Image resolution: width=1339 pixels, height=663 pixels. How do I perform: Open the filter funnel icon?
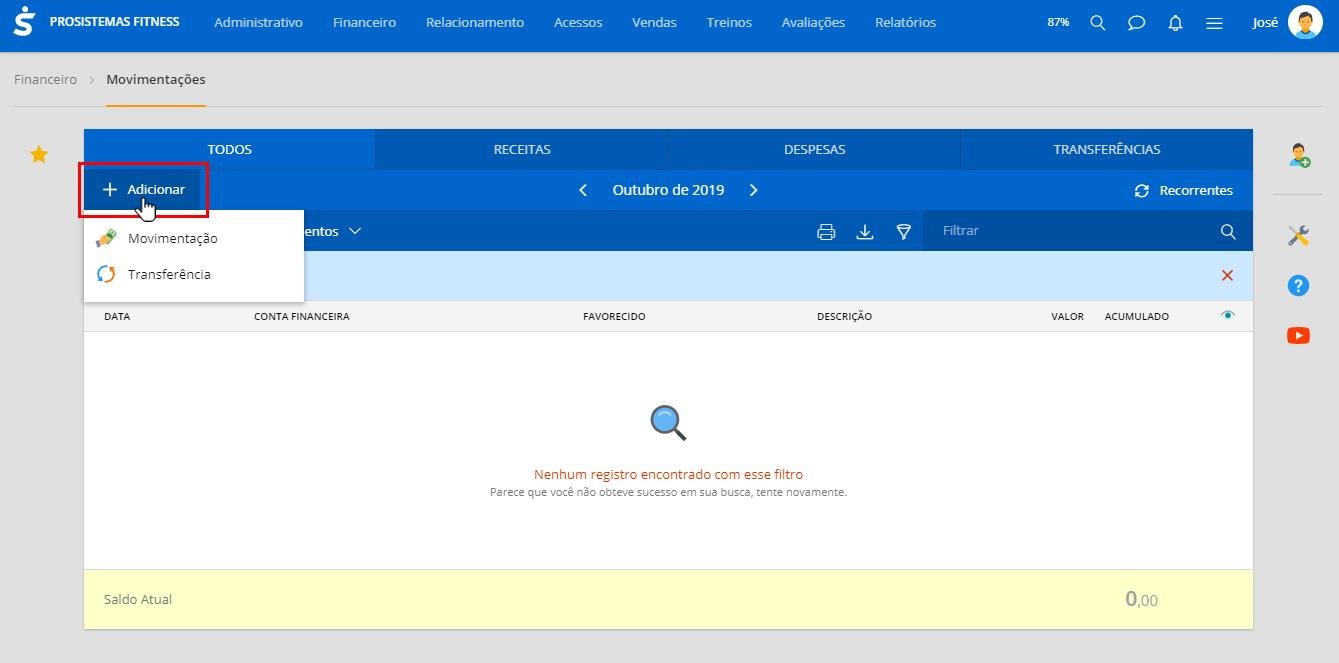[x=904, y=231]
